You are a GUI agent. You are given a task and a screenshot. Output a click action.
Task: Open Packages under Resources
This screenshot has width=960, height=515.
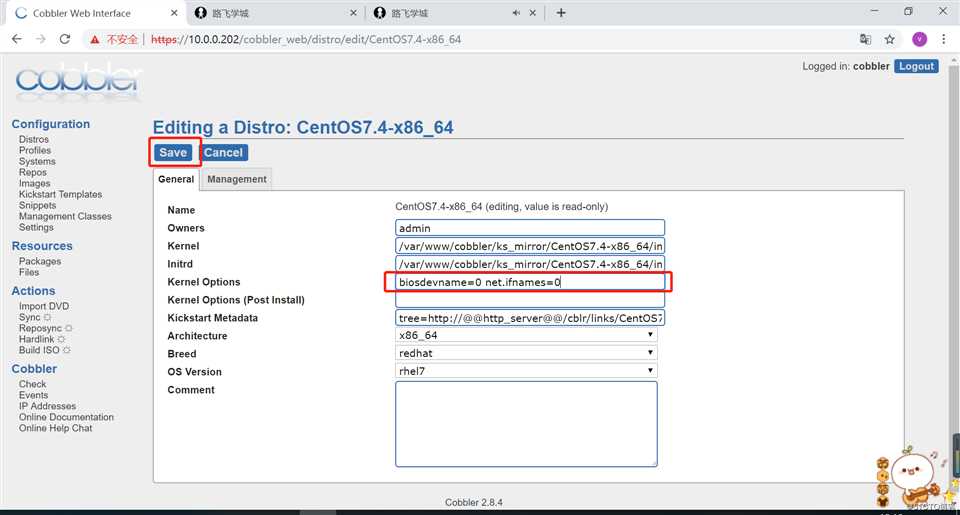pos(40,261)
